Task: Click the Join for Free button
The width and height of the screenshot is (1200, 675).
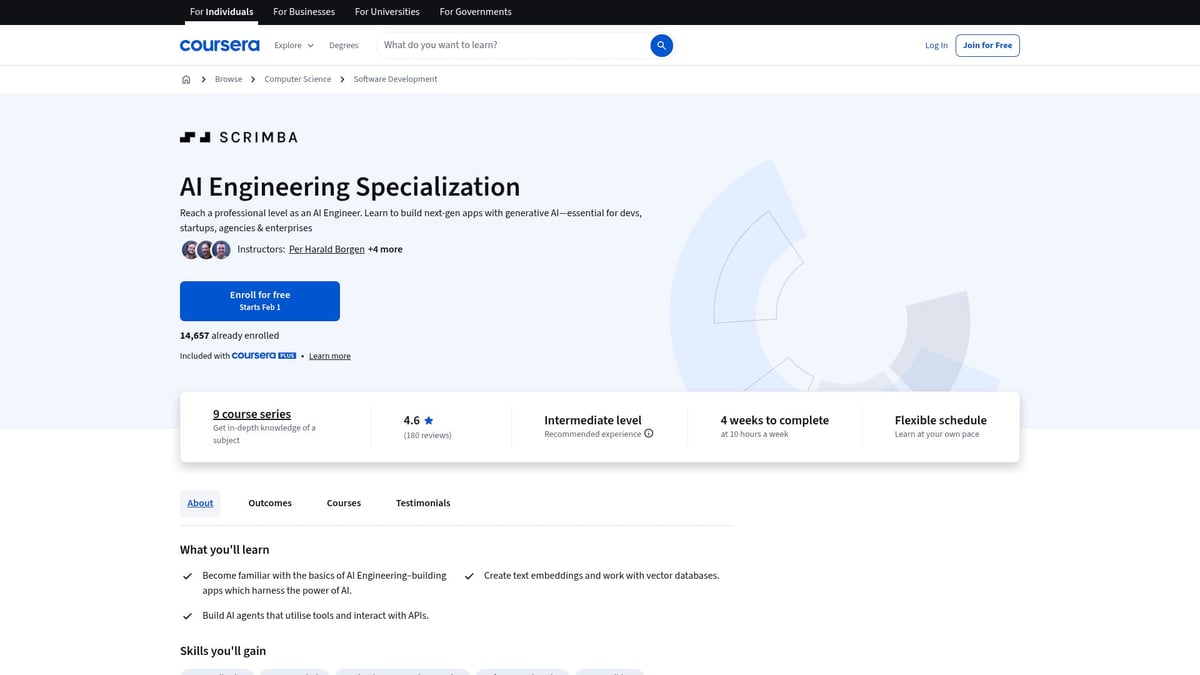Action: point(988,45)
